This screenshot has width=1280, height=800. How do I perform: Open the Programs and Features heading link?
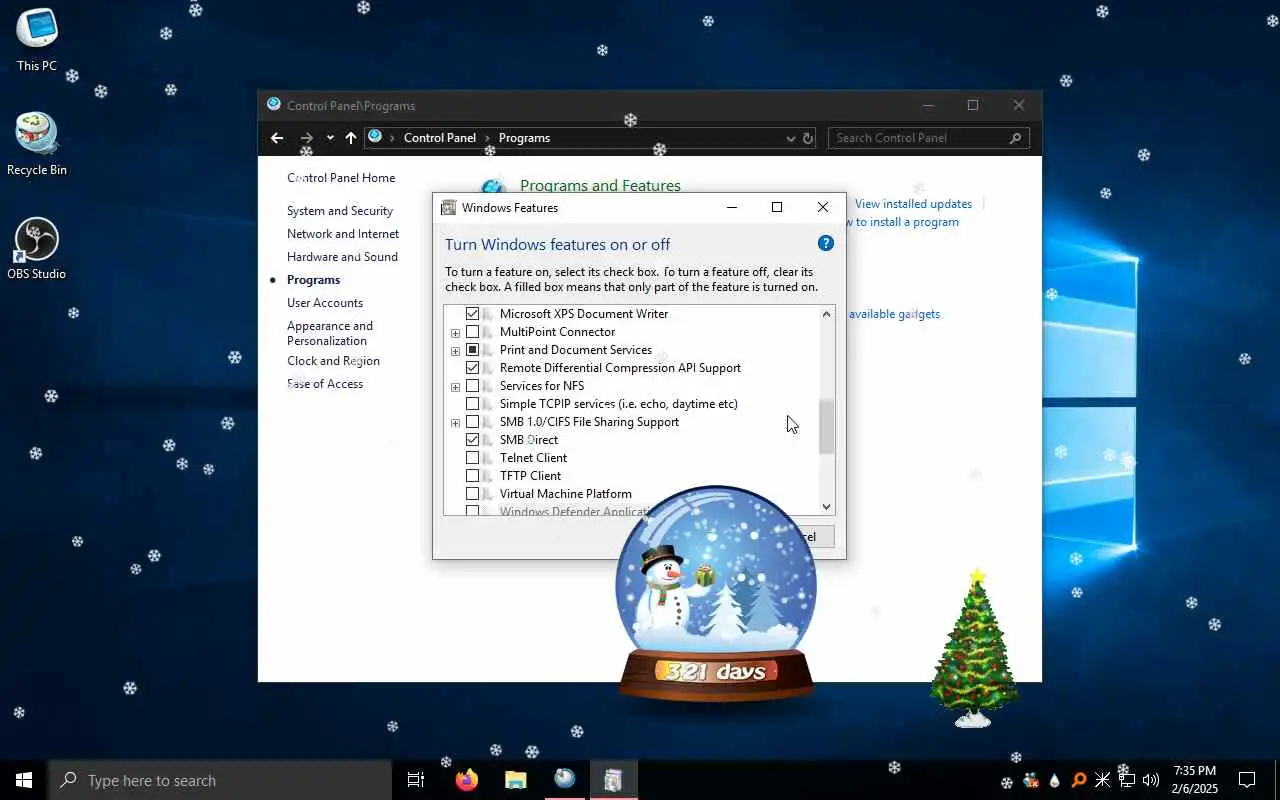[600, 185]
